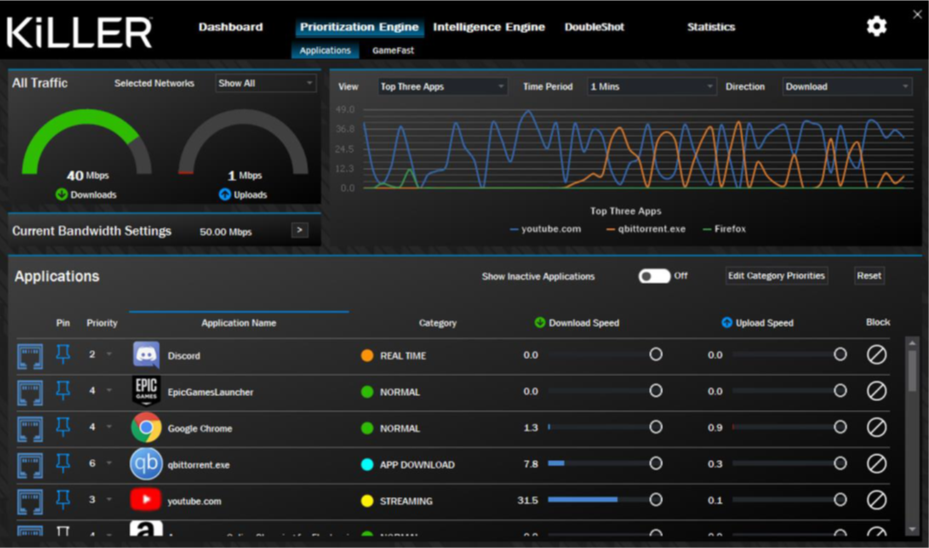Block Google Chrome network traffic
This screenshot has width=929, height=548.
(x=877, y=427)
